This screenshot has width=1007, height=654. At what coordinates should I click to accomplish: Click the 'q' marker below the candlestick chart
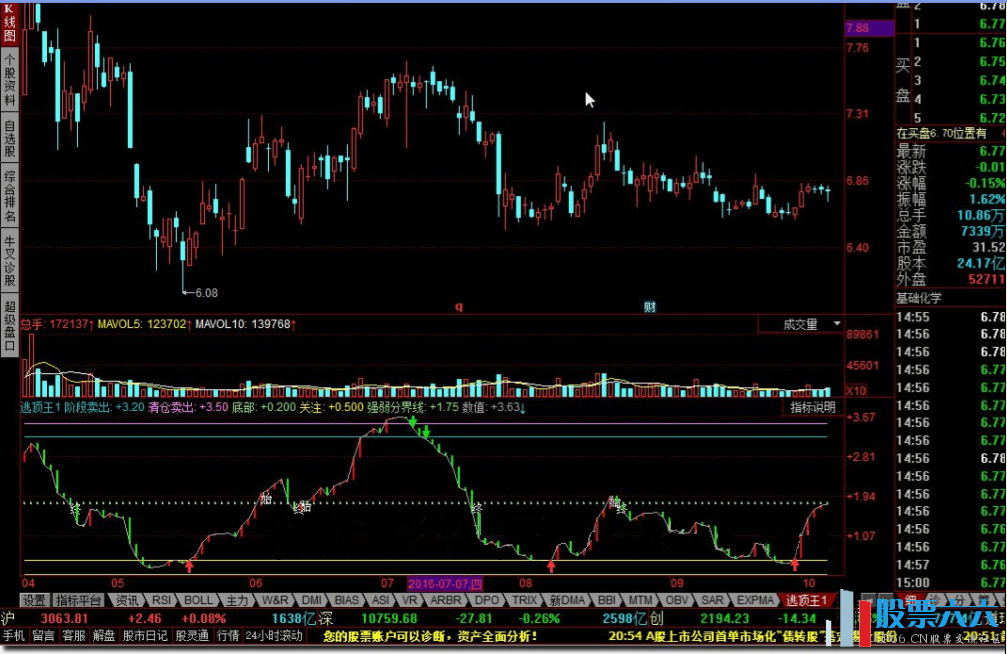coord(459,307)
